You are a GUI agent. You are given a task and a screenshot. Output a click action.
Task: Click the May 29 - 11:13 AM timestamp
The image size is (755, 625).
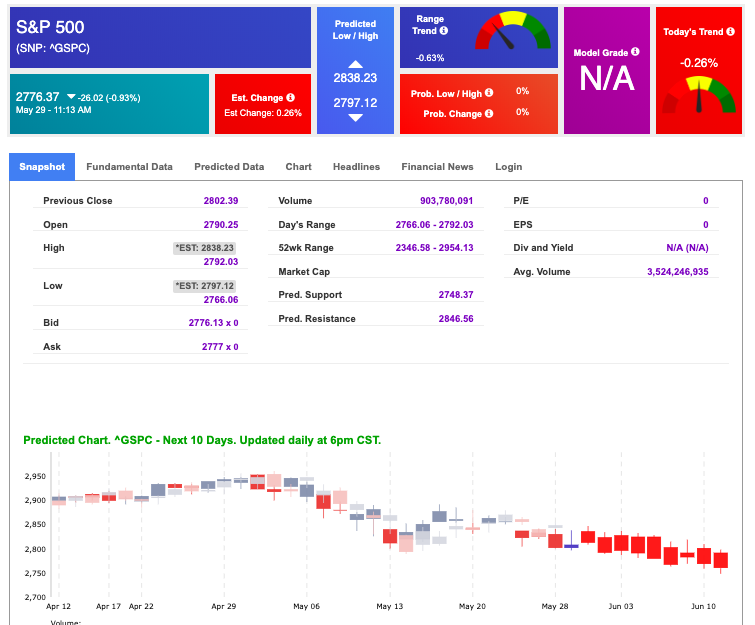[x=53, y=110]
